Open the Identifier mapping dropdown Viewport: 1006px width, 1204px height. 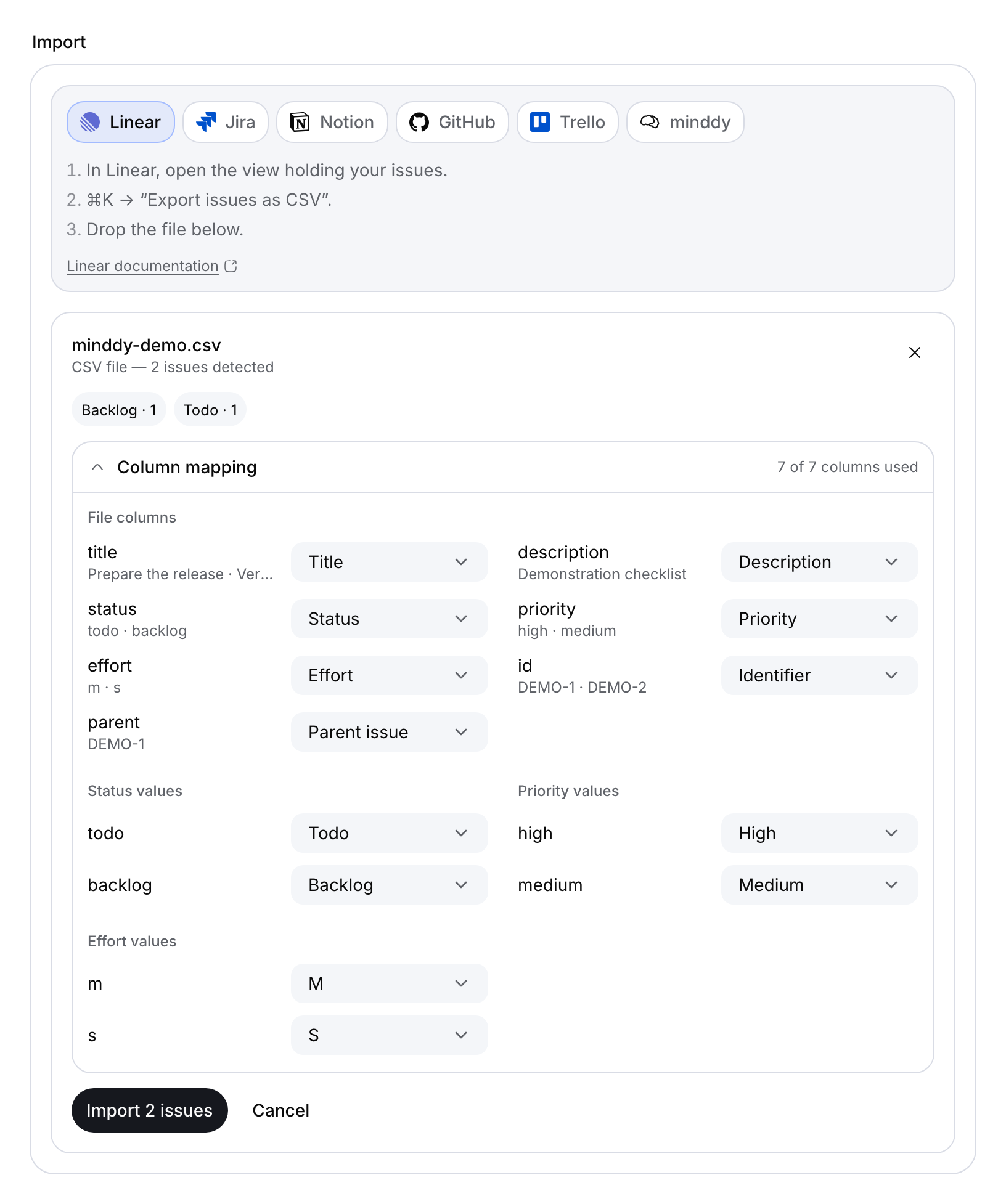[x=820, y=675]
